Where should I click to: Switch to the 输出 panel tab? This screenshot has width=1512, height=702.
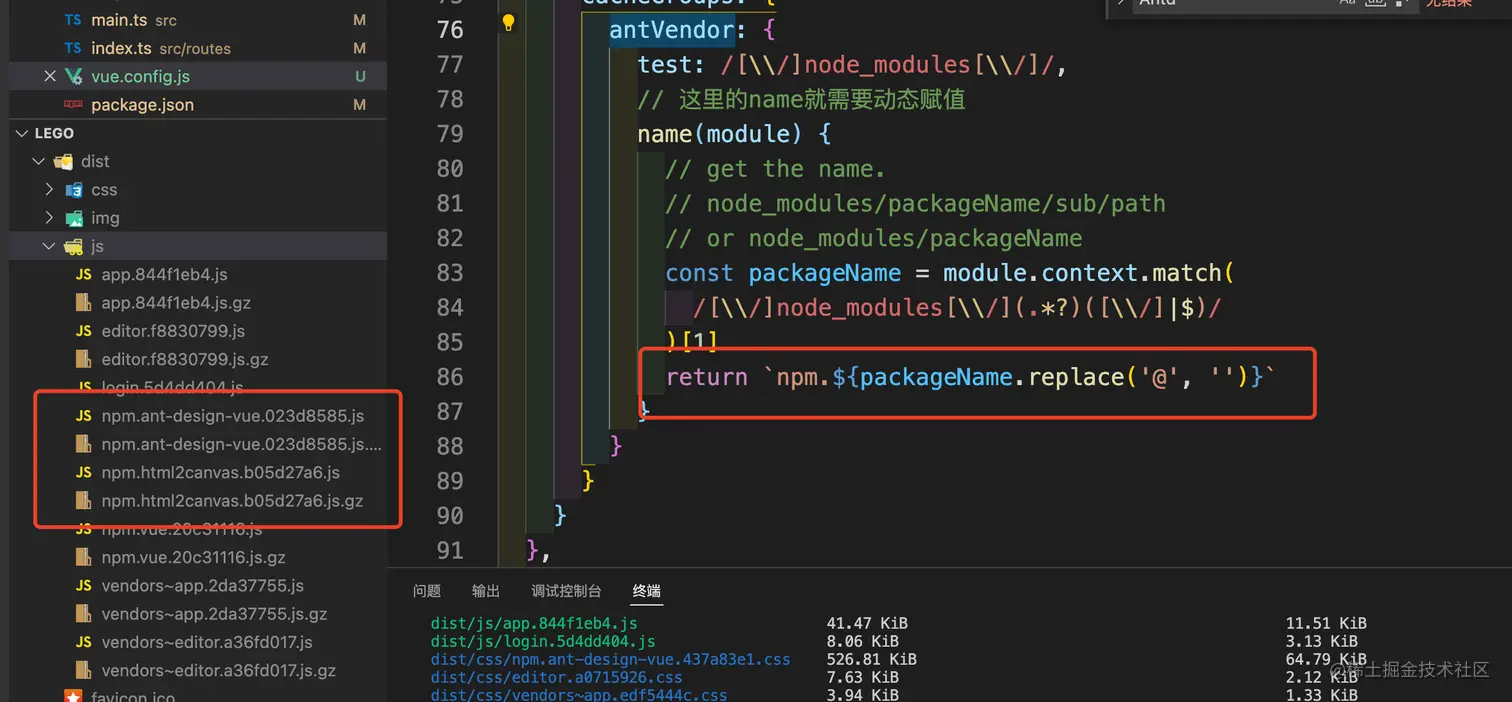486,591
